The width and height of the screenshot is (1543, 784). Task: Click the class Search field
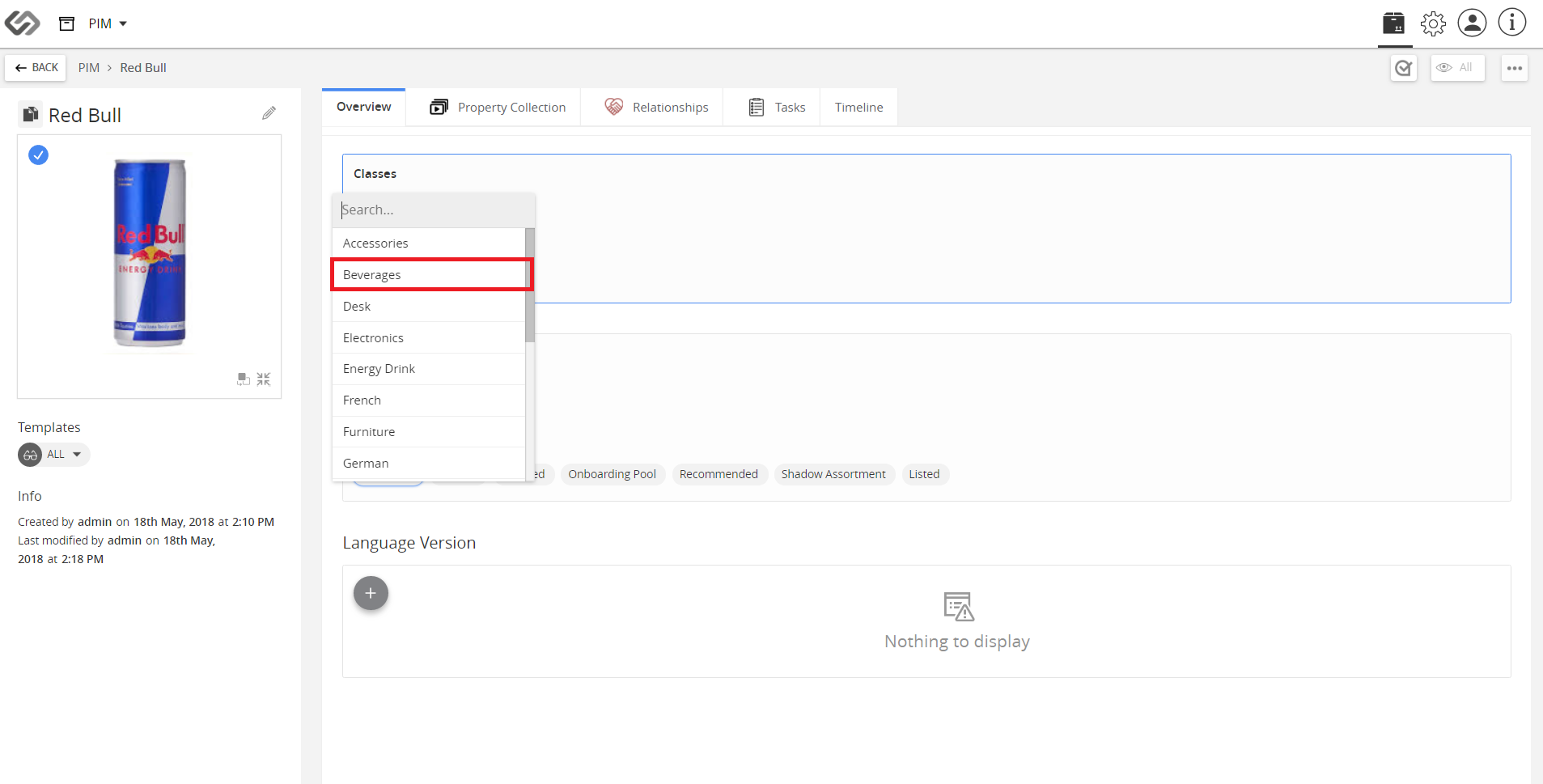pyautogui.click(x=433, y=210)
